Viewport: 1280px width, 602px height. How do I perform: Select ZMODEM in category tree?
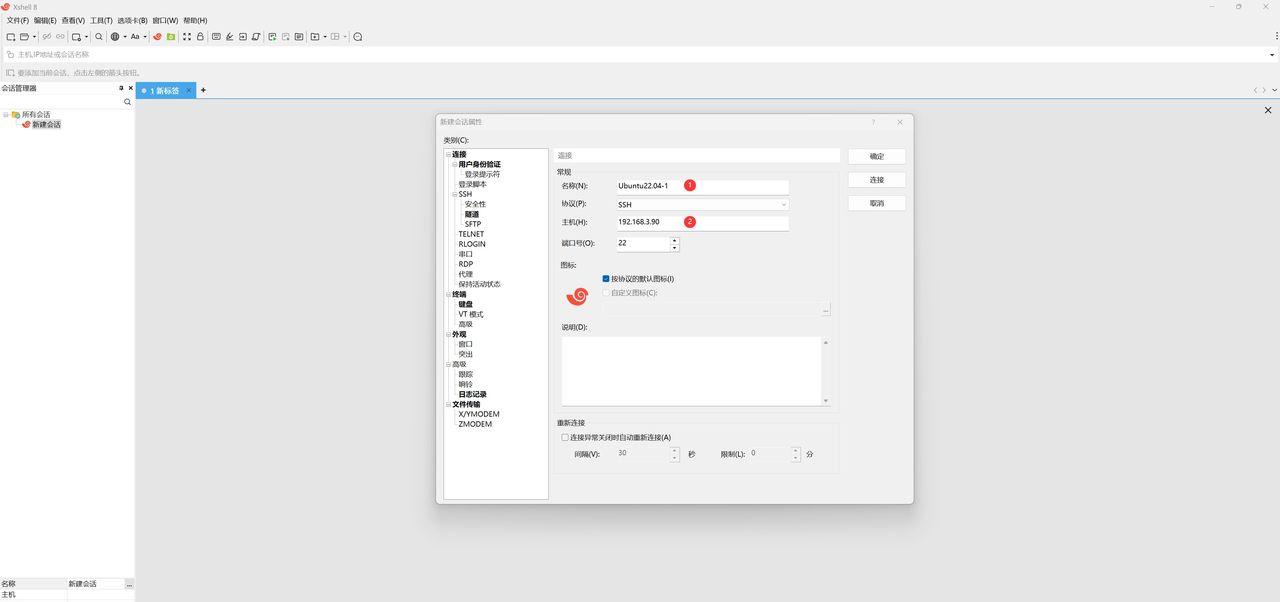(475, 424)
